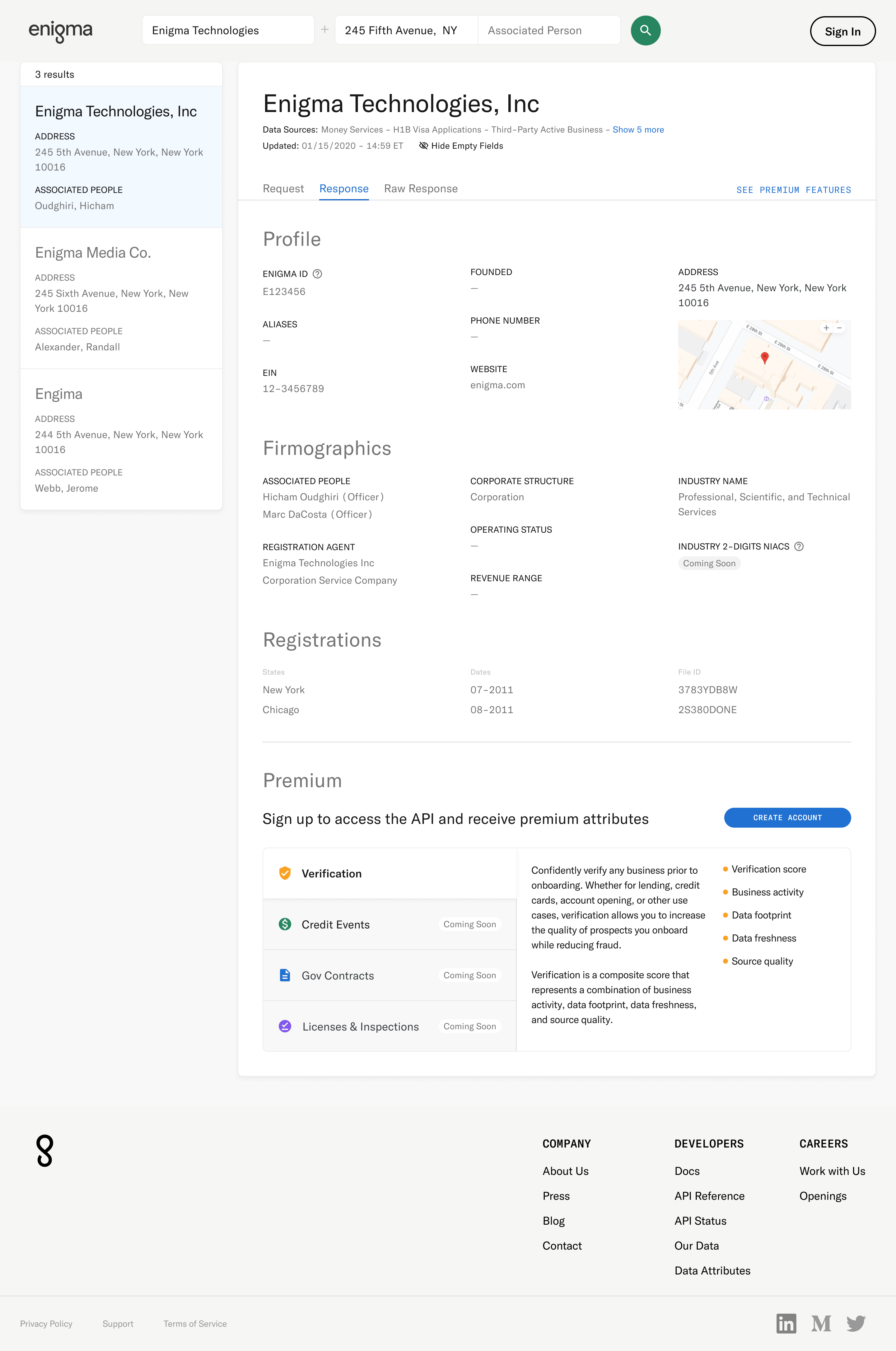Screen dimensions: 896x1351
Task: Select the Verification premium item
Action: [x=390, y=873]
